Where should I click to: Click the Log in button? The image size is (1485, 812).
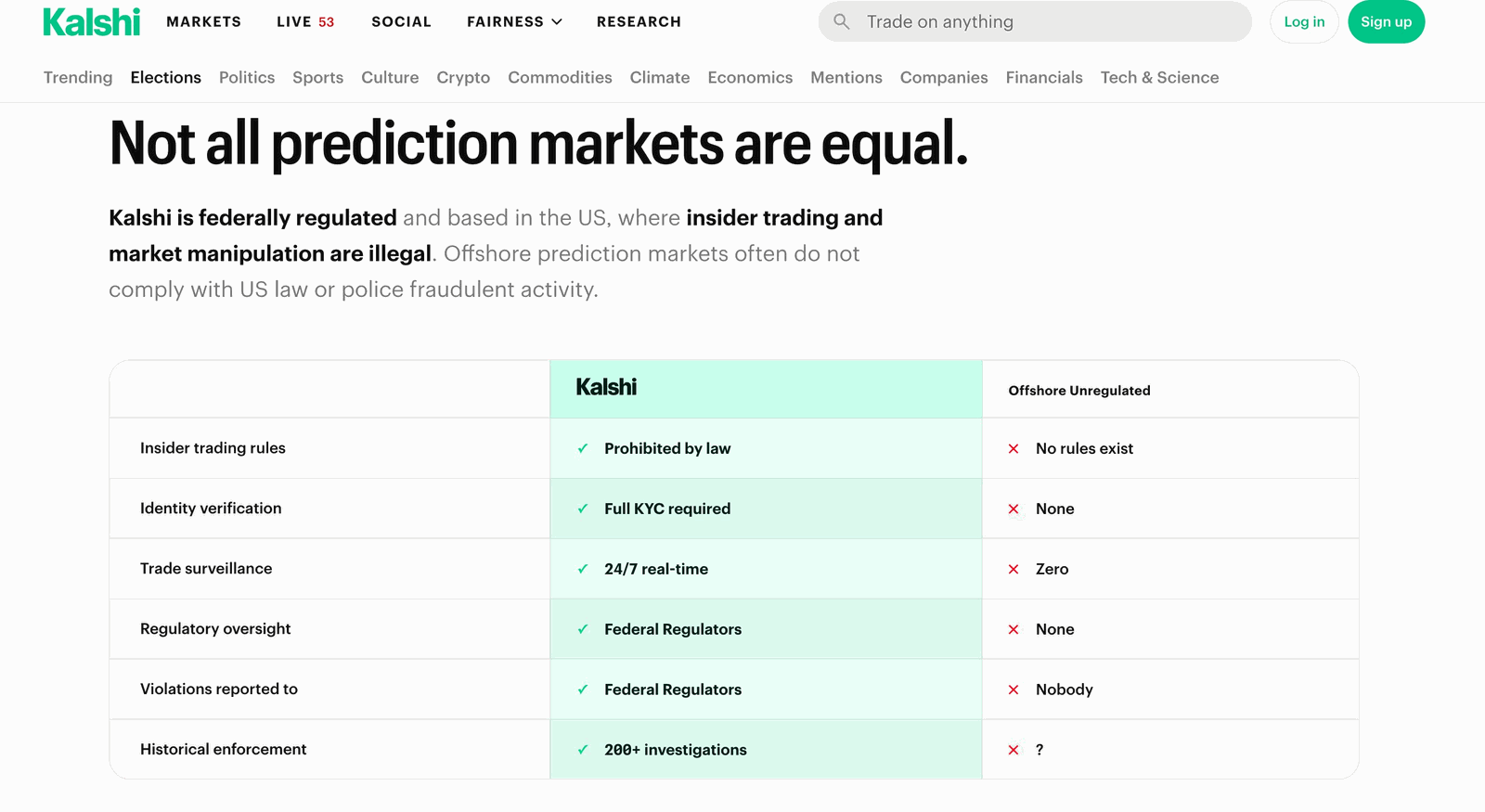1304,21
